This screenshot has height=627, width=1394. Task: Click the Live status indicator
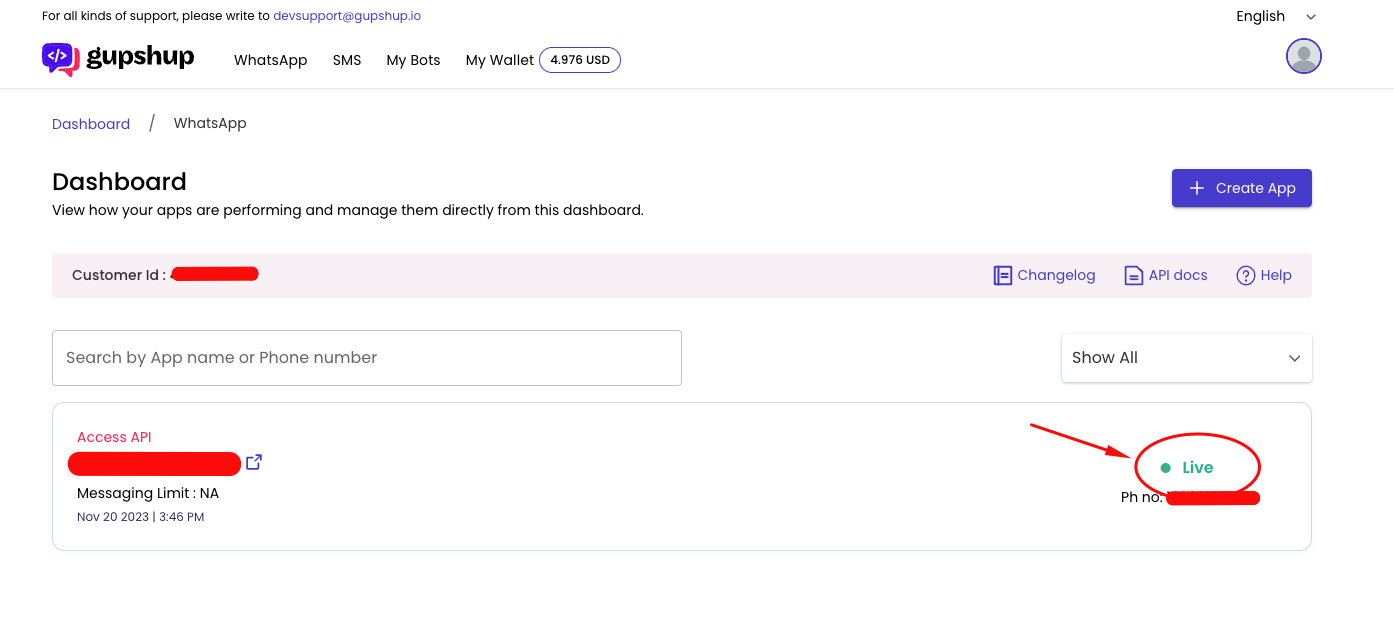coord(1187,467)
